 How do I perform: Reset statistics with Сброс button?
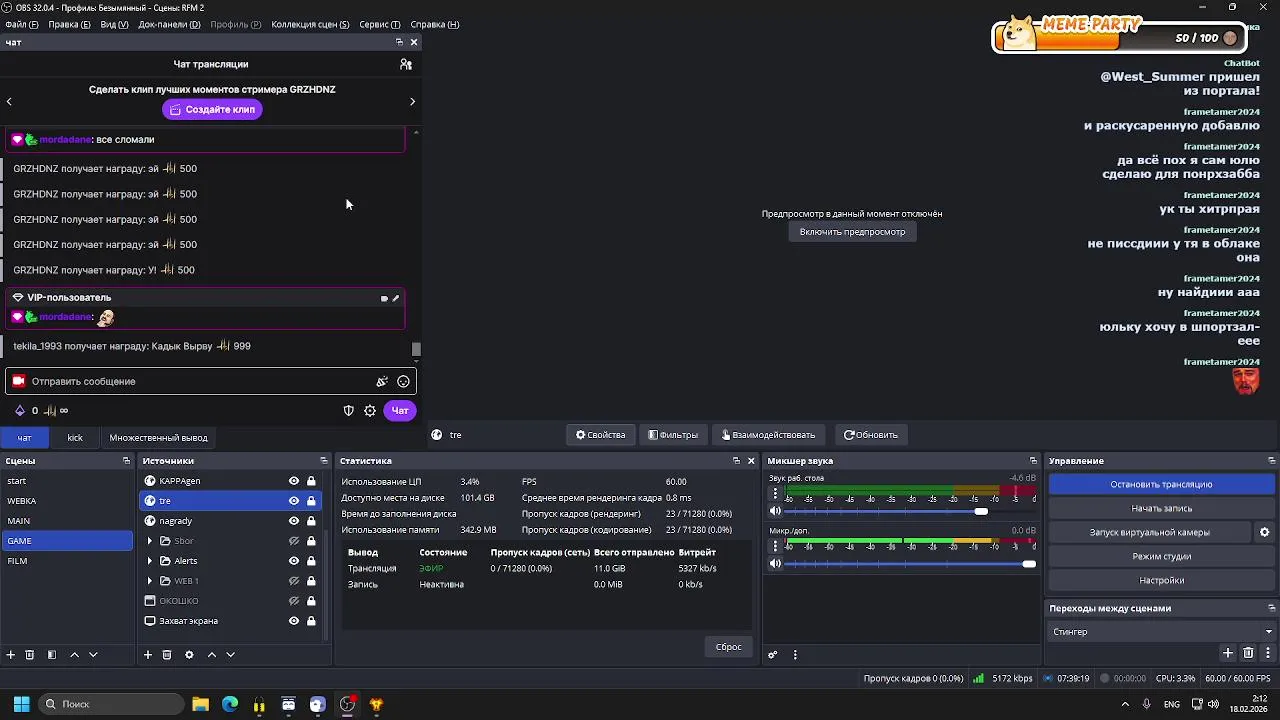(728, 647)
